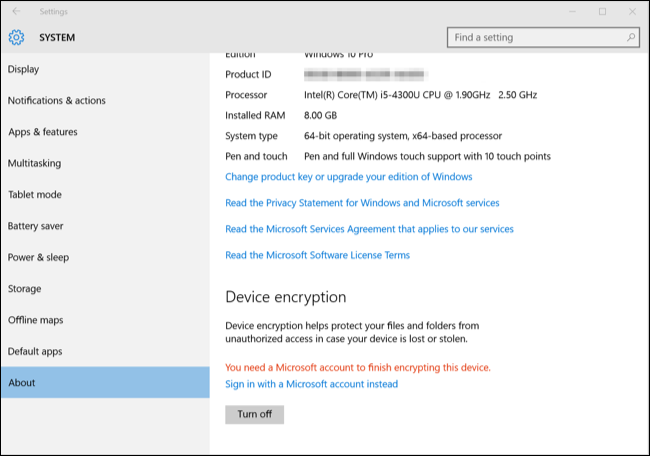Go to Apps & features section
The width and height of the screenshot is (650, 456).
[42, 132]
